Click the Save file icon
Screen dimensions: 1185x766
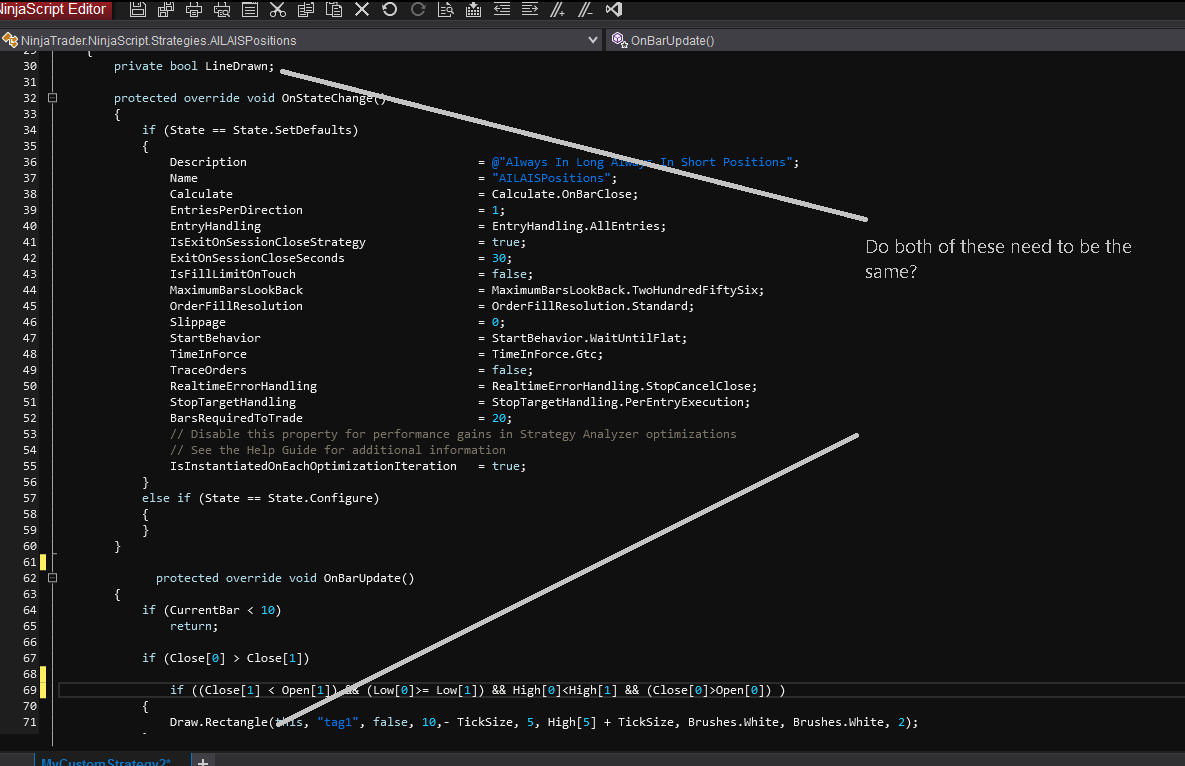(139, 10)
